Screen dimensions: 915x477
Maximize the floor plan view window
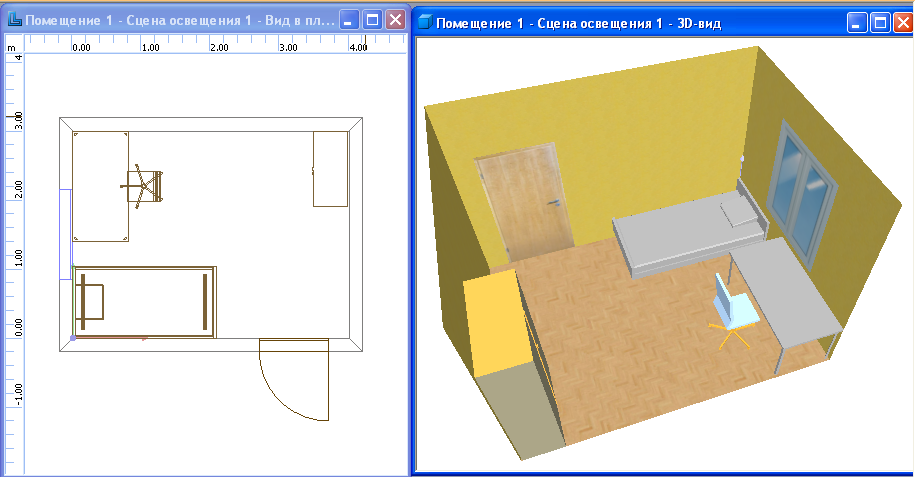coord(372,20)
